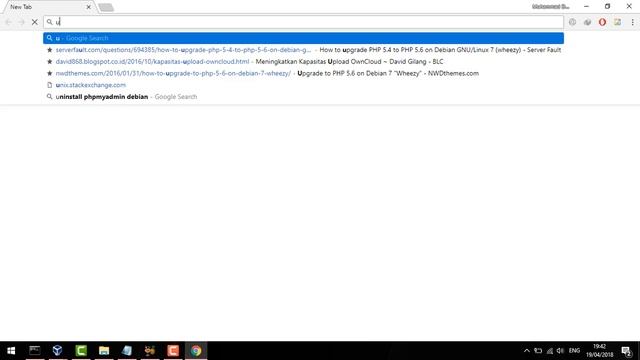The image size is (640, 360).
Task: Stop loading the page with the X button
Action: [35, 22]
